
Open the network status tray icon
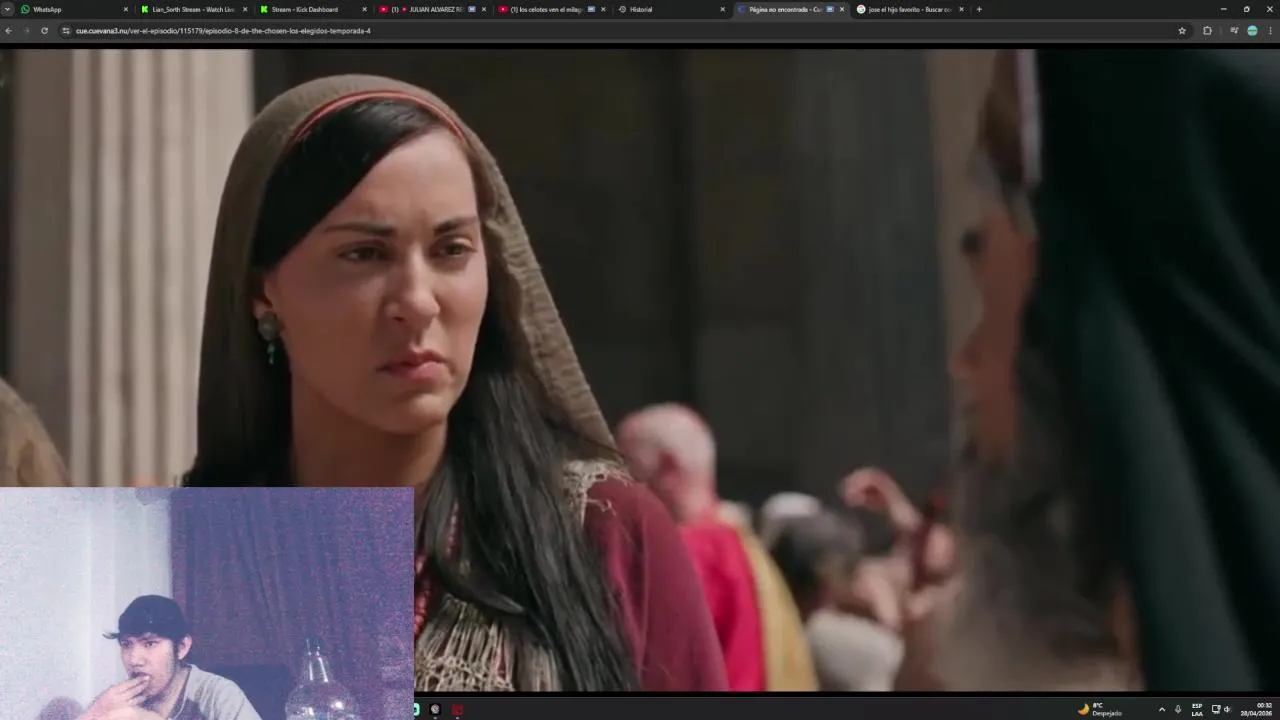click(x=1216, y=709)
